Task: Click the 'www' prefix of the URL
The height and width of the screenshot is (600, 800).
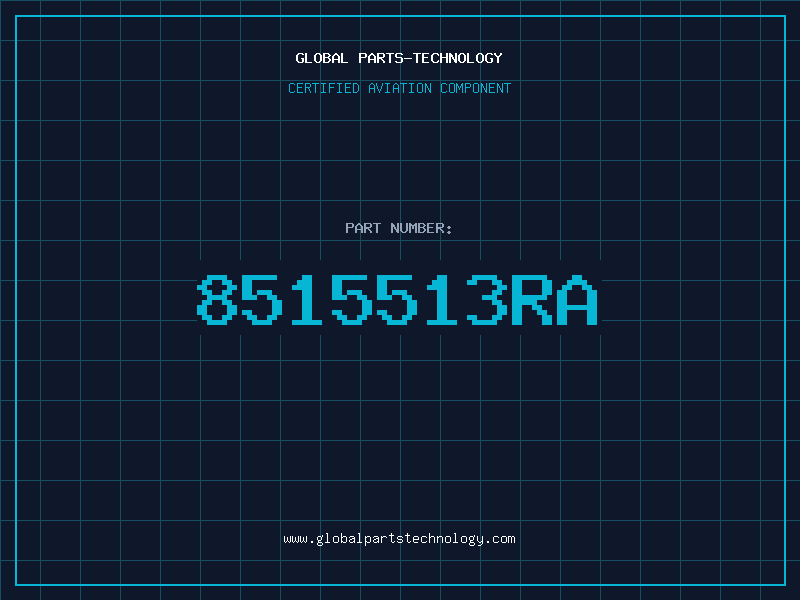Action: click(295, 539)
